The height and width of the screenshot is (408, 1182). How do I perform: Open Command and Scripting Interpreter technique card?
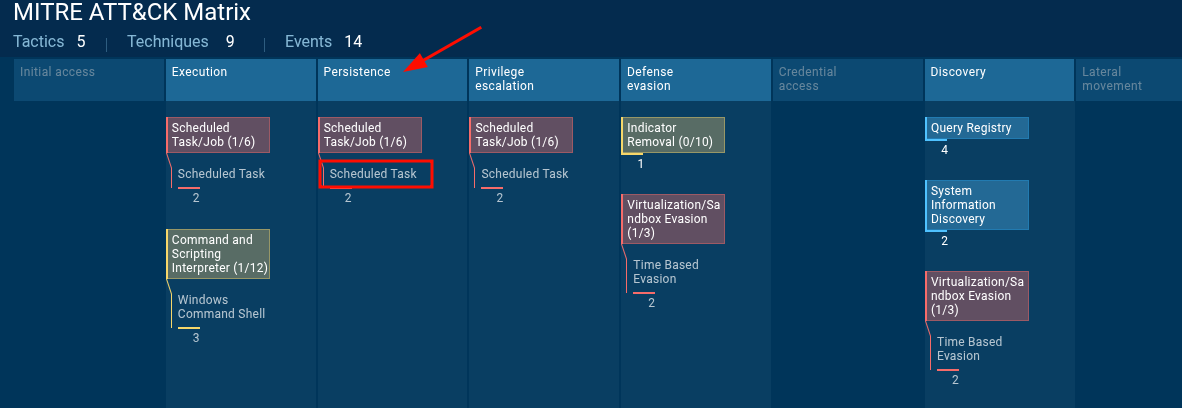[x=218, y=254]
